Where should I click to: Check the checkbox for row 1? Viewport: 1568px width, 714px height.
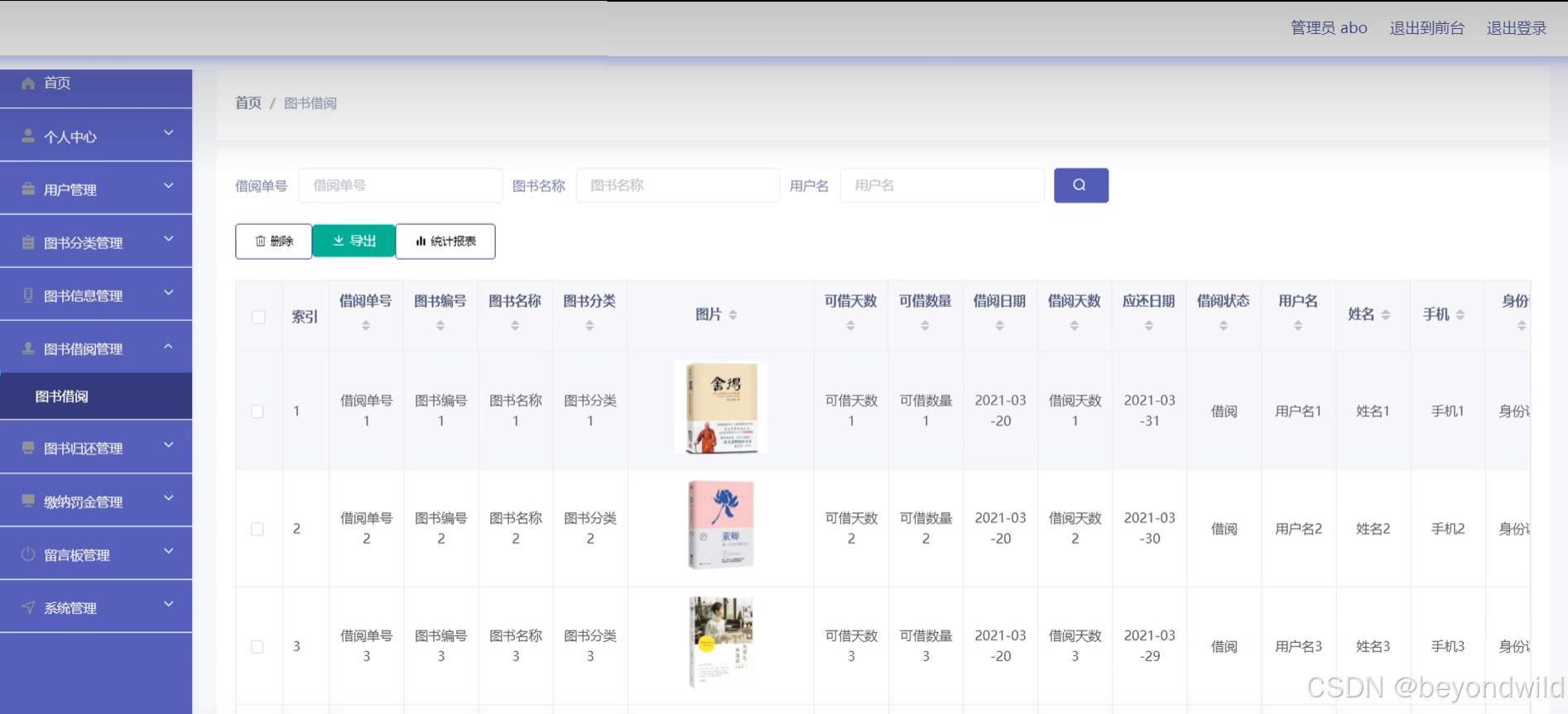tap(257, 411)
